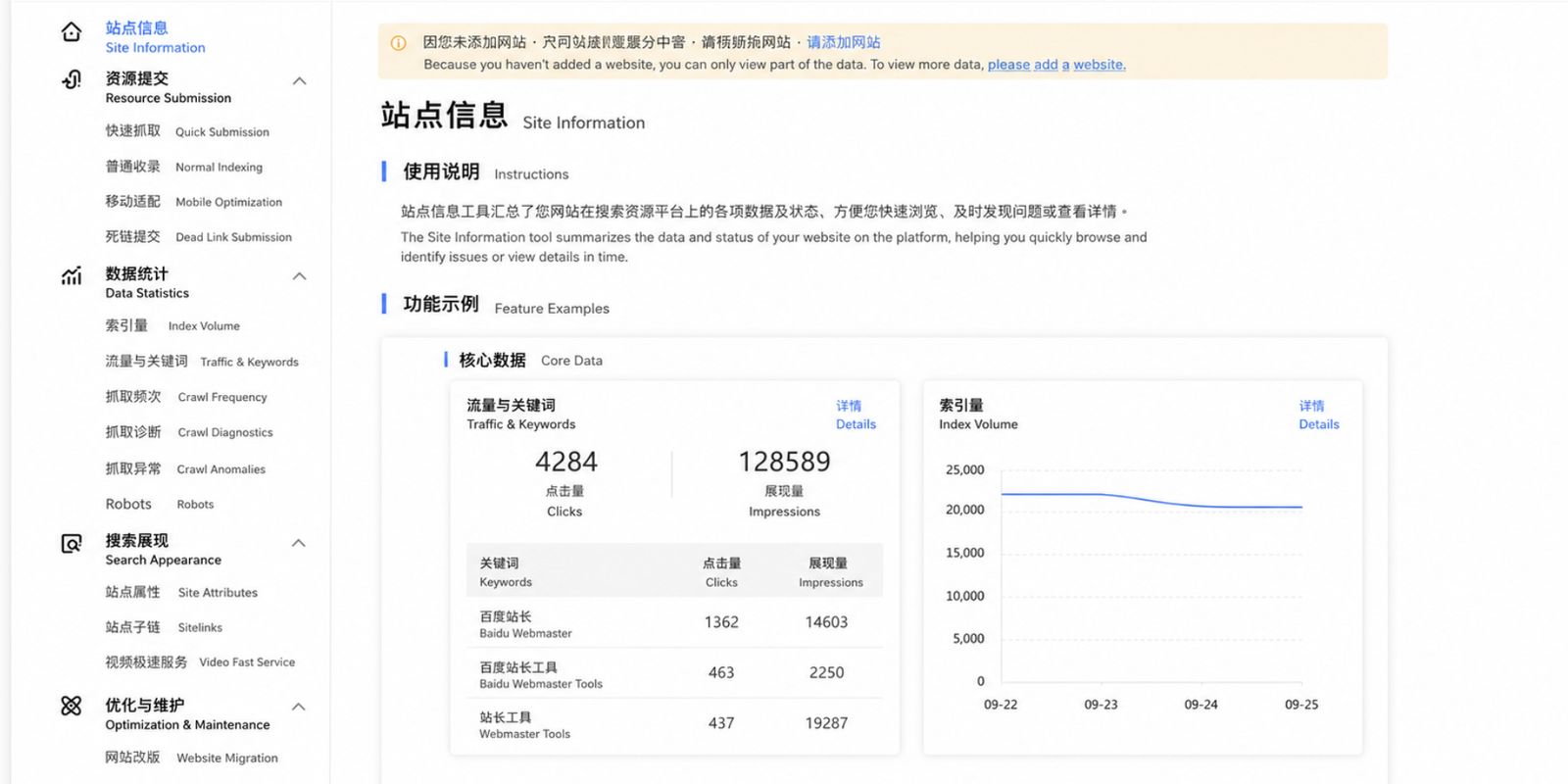The width and height of the screenshot is (1568, 784).
Task: Click the Site Information home icon
Action: click(72, 32)
